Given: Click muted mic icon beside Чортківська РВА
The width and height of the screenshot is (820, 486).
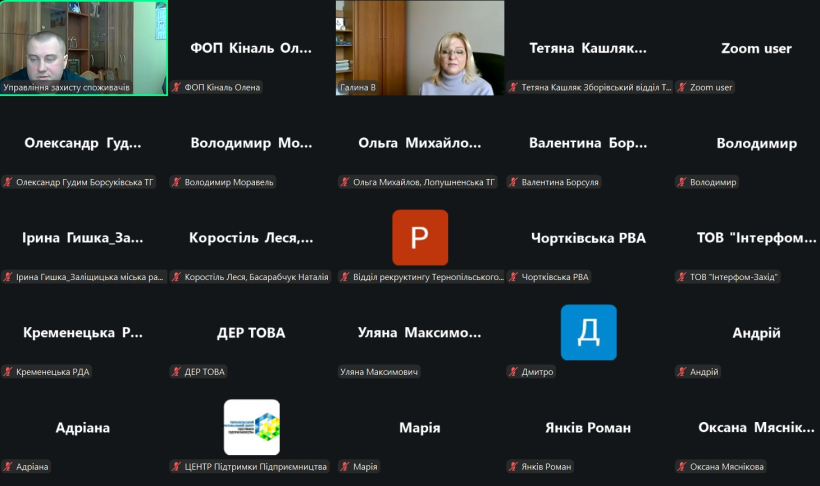Looking at the screenshot, I should (x=513, y=277).
